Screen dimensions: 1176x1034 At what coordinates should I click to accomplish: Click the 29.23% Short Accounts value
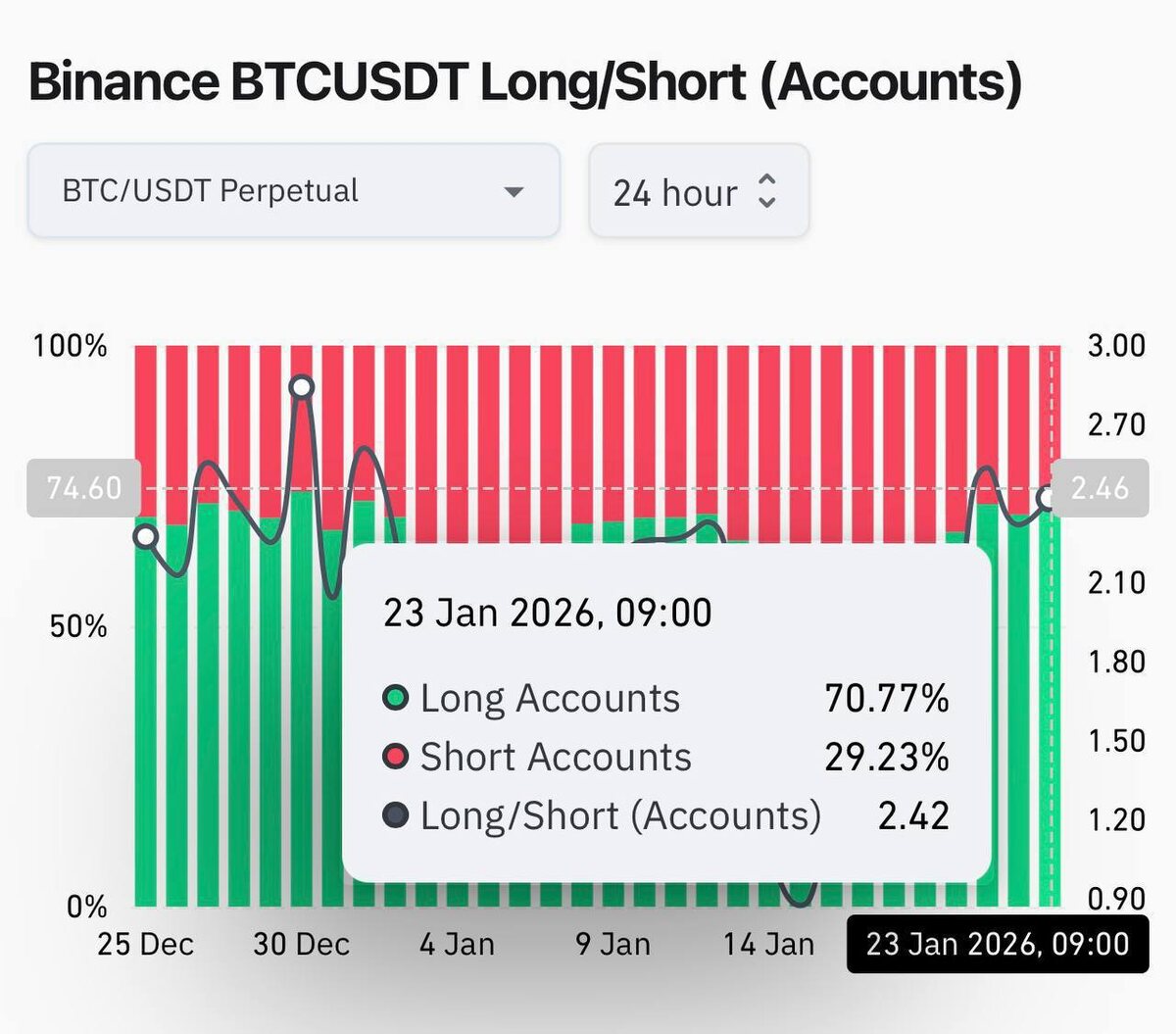(x=886, y=758)
